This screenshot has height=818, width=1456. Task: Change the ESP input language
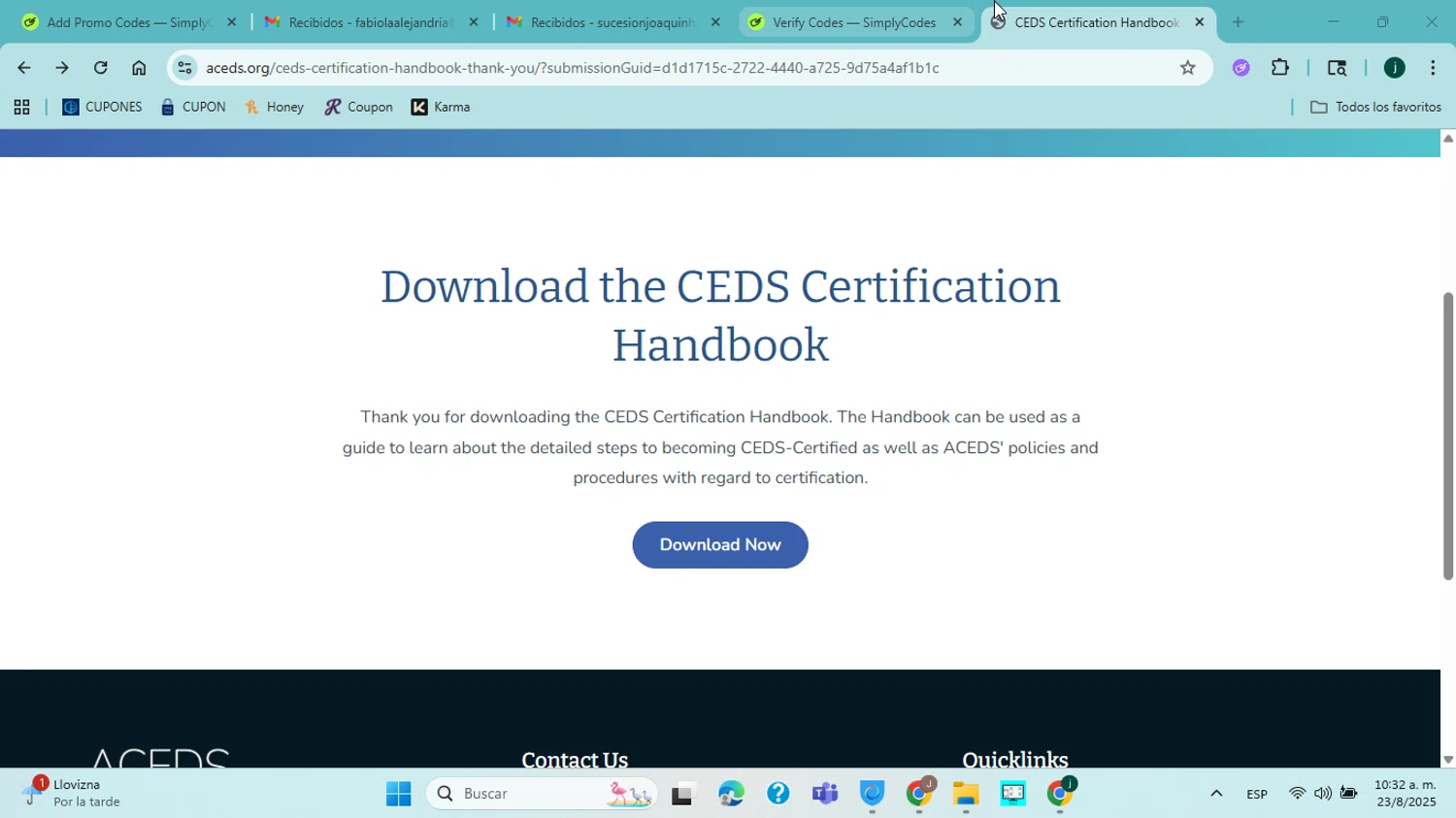point(1257,794)
